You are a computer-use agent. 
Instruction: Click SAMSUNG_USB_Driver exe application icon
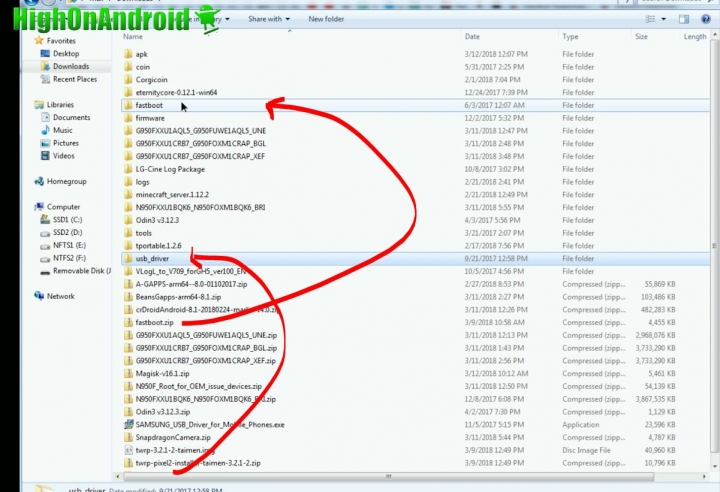pyautogui.click(x=129, y=424)
